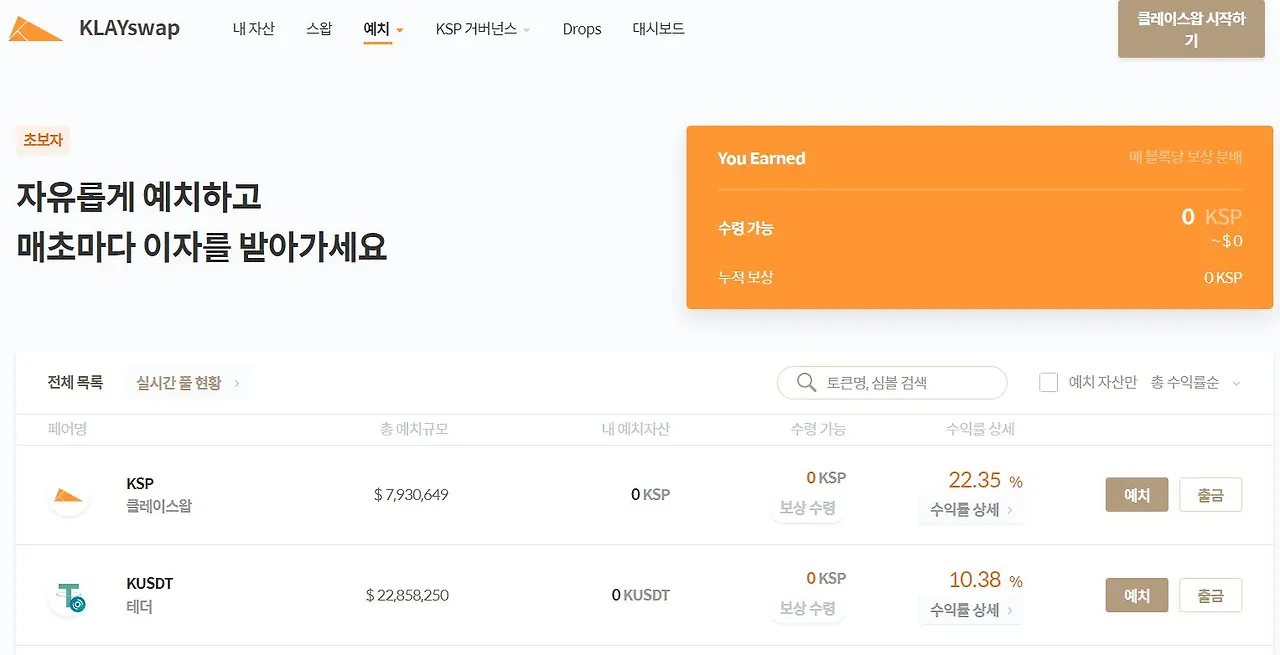Click the 22.35 % yield value
The height and width of the screenshot is (655, 1280).
(x=985, y=480)
